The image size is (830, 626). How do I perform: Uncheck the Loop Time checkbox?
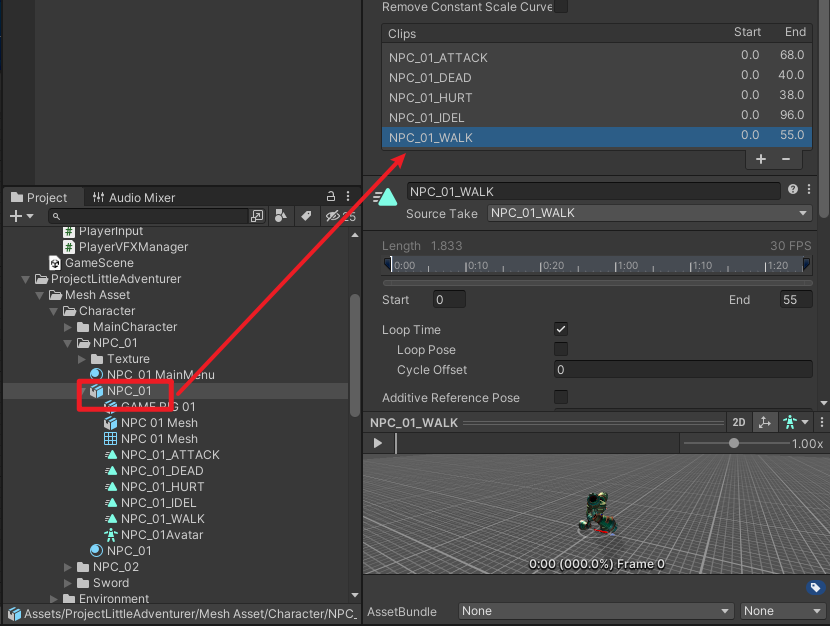pyautogui.click(x=561, y=329)
